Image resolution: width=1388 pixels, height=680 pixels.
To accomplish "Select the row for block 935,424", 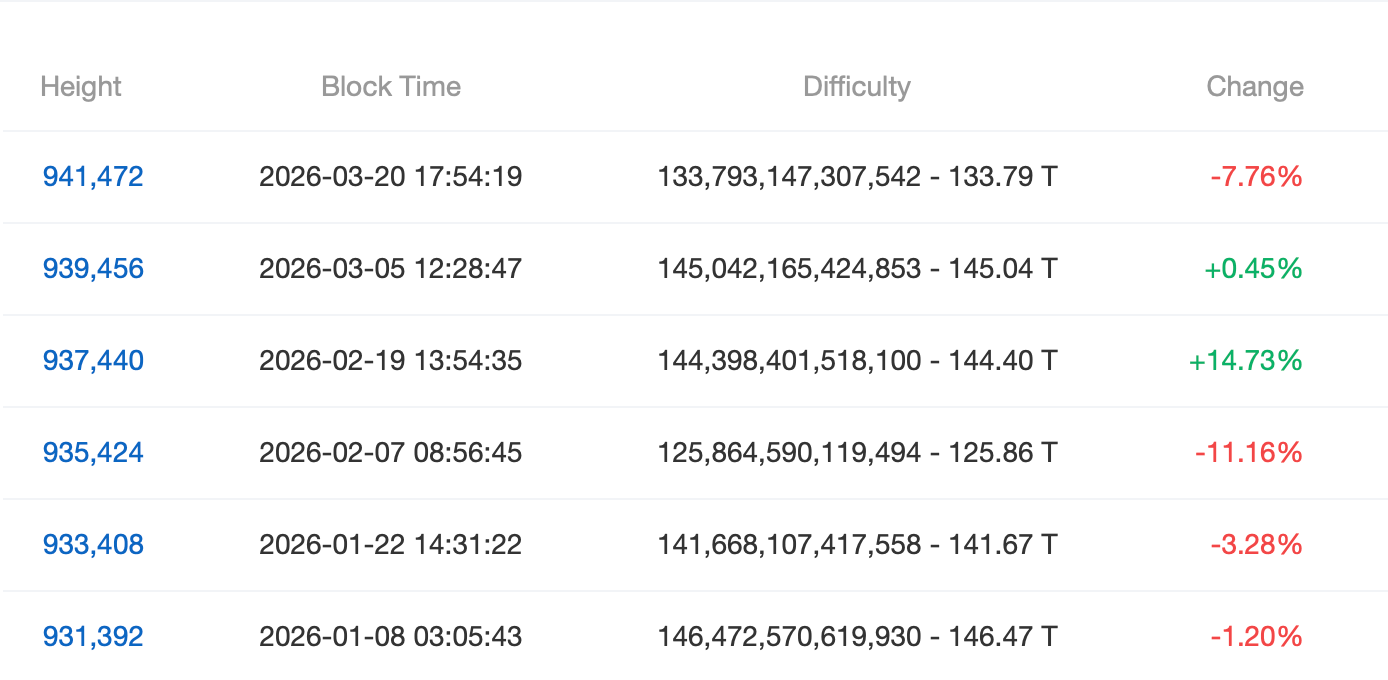I will [x=694, y=452].
